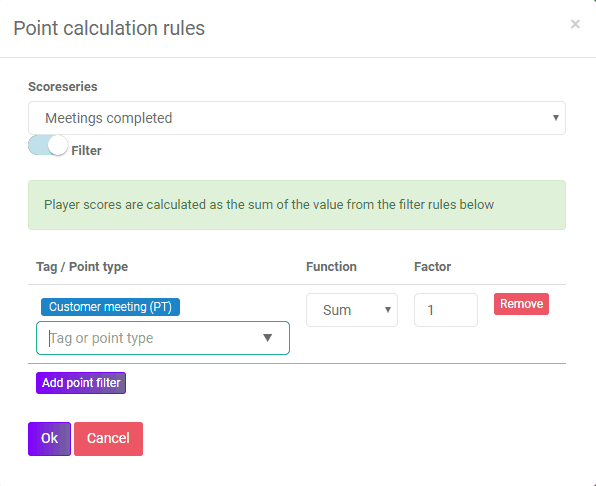The width and height of the screenshot is (596, 486).
Task: Click the Factor column header
Action: [432, 266]
